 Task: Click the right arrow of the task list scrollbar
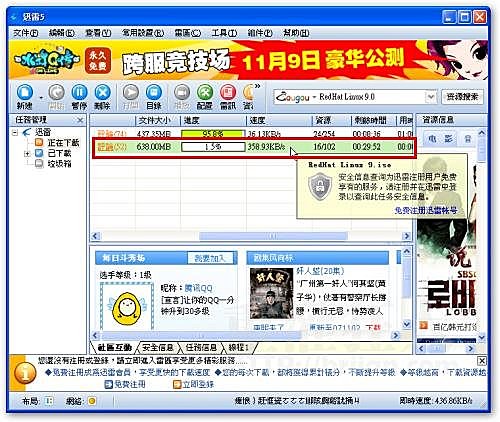(406, 236)
